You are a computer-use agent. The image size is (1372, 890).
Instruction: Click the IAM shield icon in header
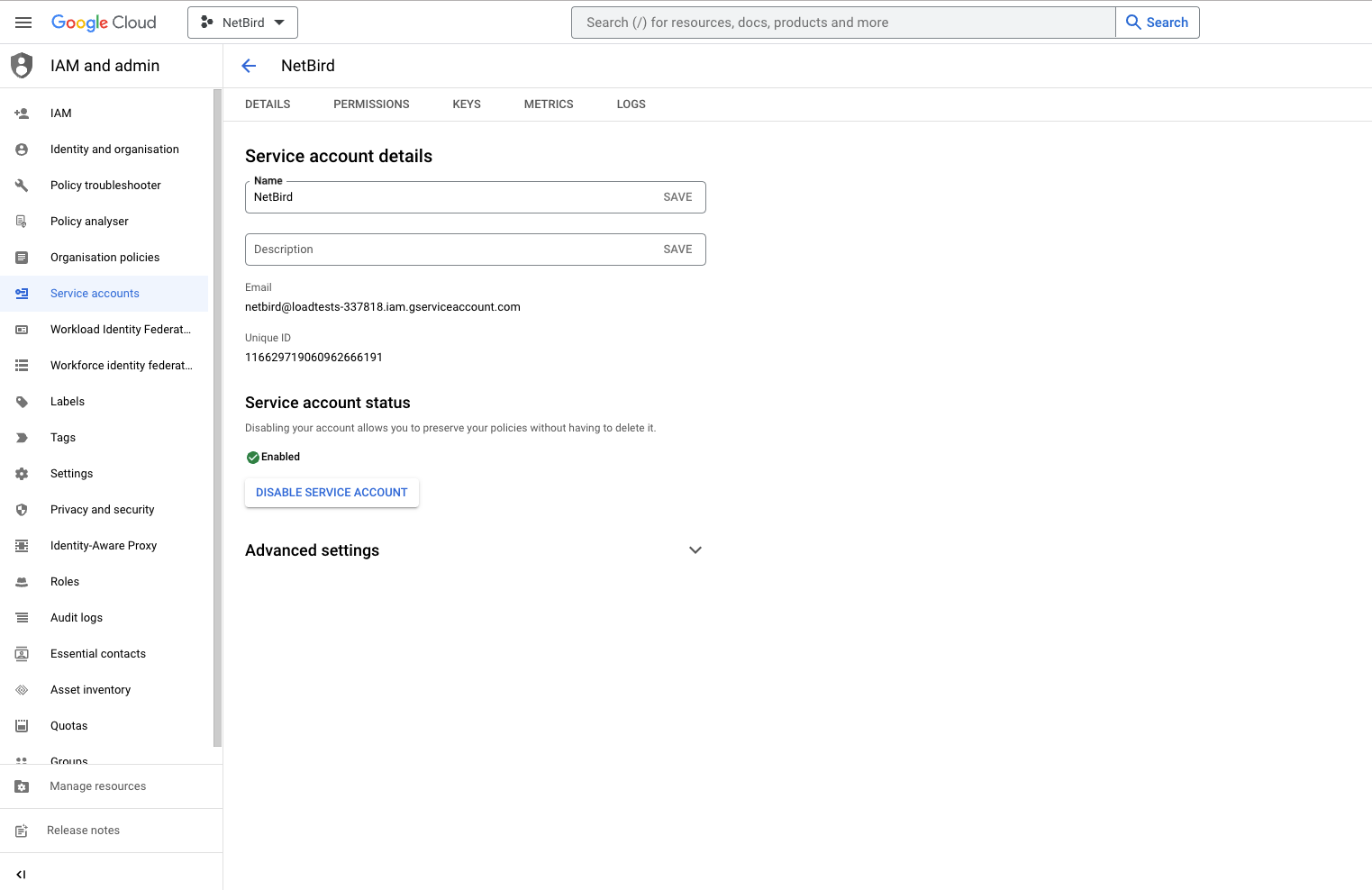22,66
